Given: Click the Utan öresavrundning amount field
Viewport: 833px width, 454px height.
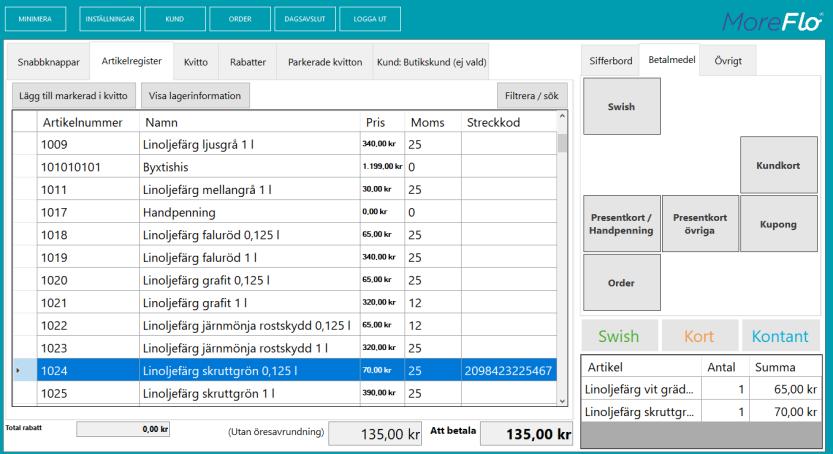Looking at the screenshot, I should [375, 434].
